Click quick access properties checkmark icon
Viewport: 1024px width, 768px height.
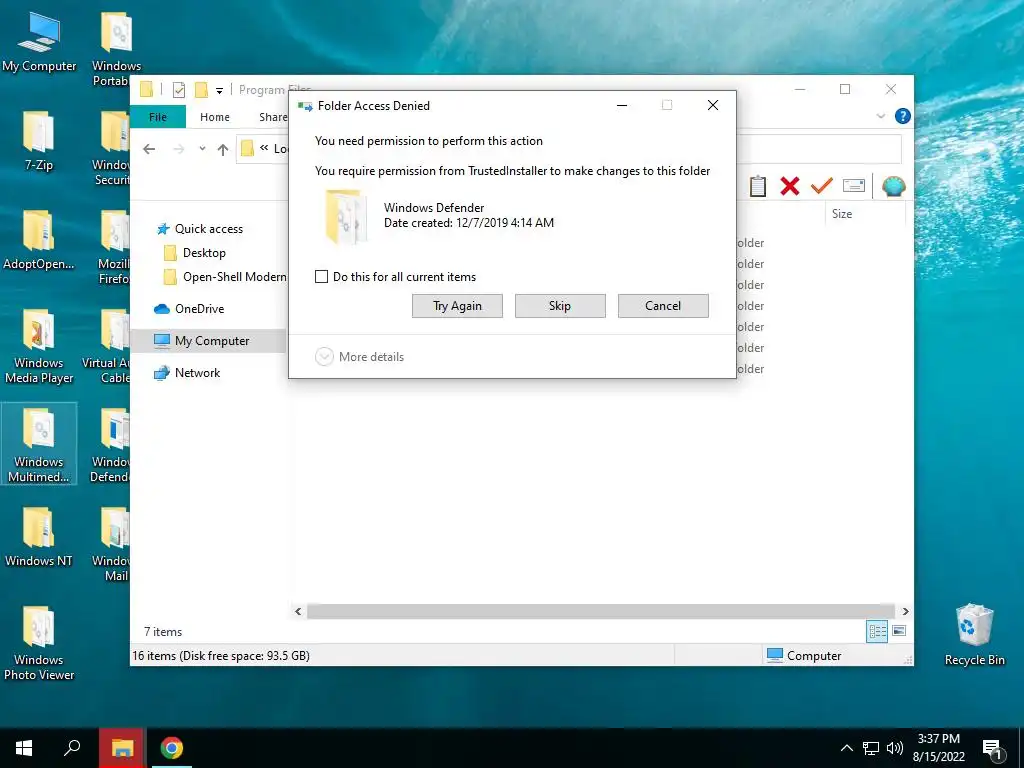178,90
